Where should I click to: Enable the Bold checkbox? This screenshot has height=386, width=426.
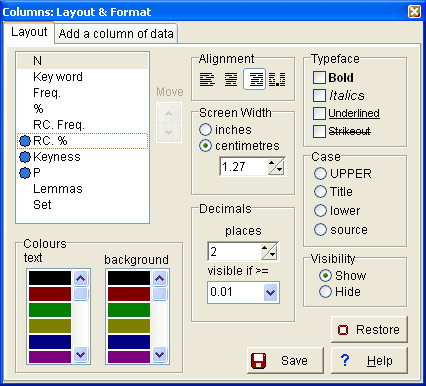[319, 77]
